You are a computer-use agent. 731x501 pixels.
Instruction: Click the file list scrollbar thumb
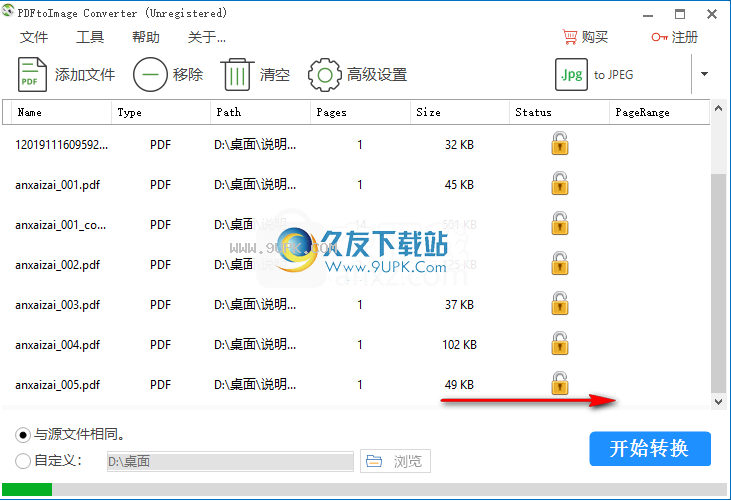718,283
